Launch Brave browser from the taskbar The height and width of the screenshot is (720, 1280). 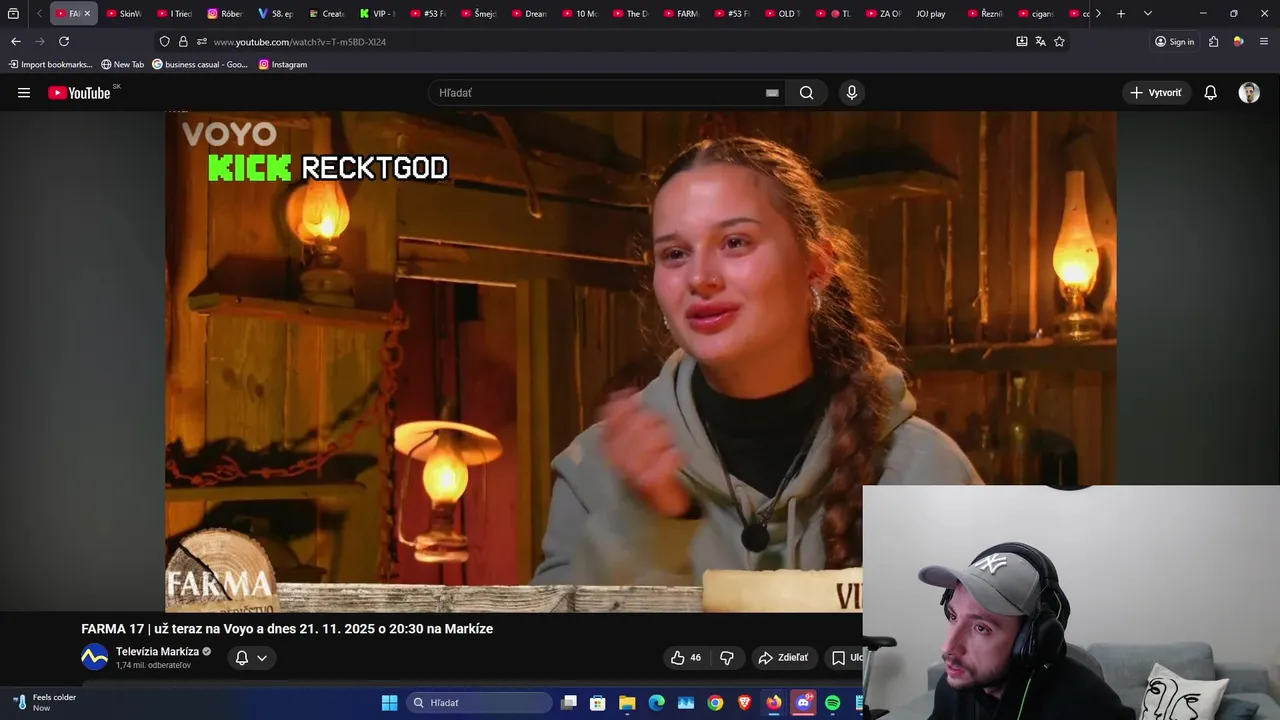point(744,703)
